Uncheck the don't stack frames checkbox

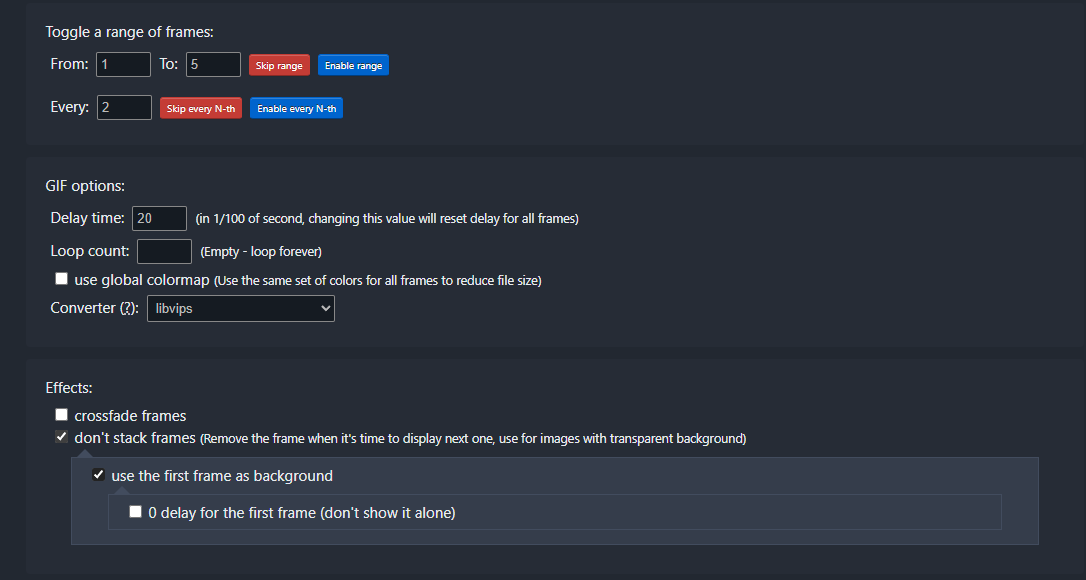(62, 437)
